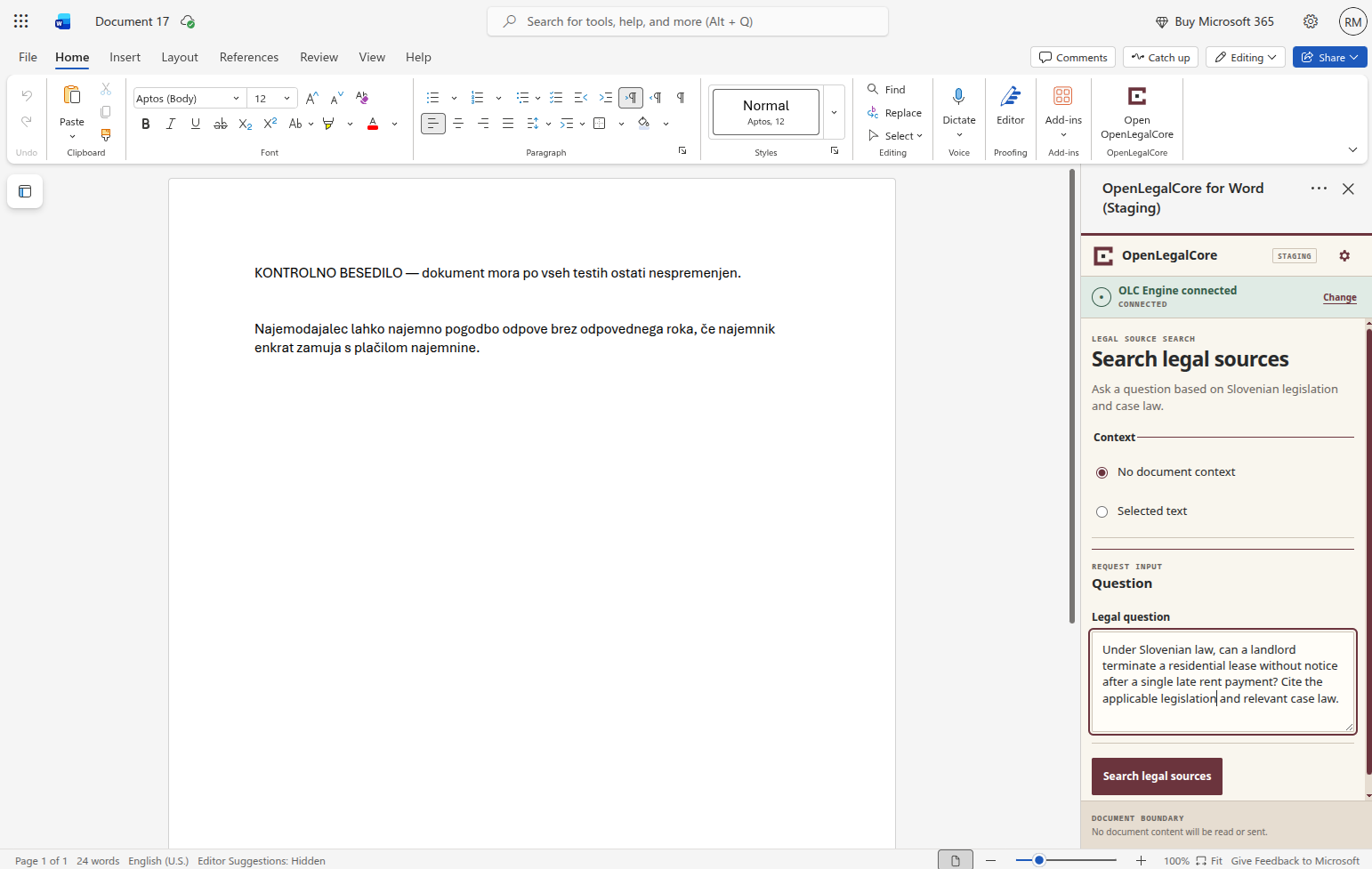Switch to the Layout tab

click(180, 57)
